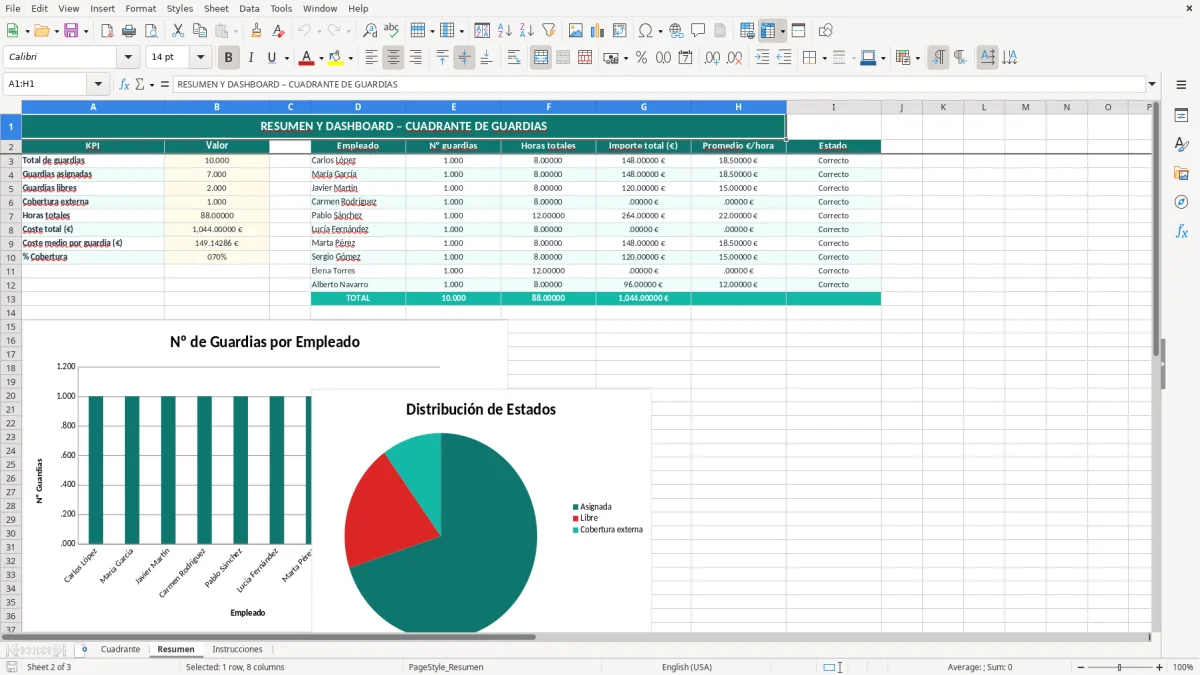Switch to the Instrucciones sheet tab
The image size is (1200, 675).
[x=237, y=649]
